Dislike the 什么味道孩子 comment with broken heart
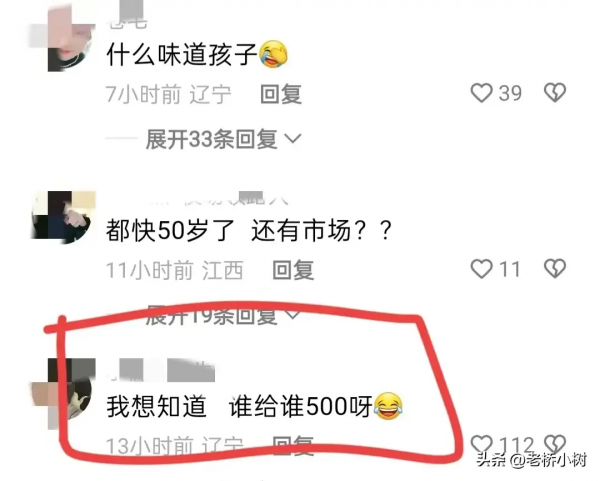The image size is (600, 481). (555, 93)
